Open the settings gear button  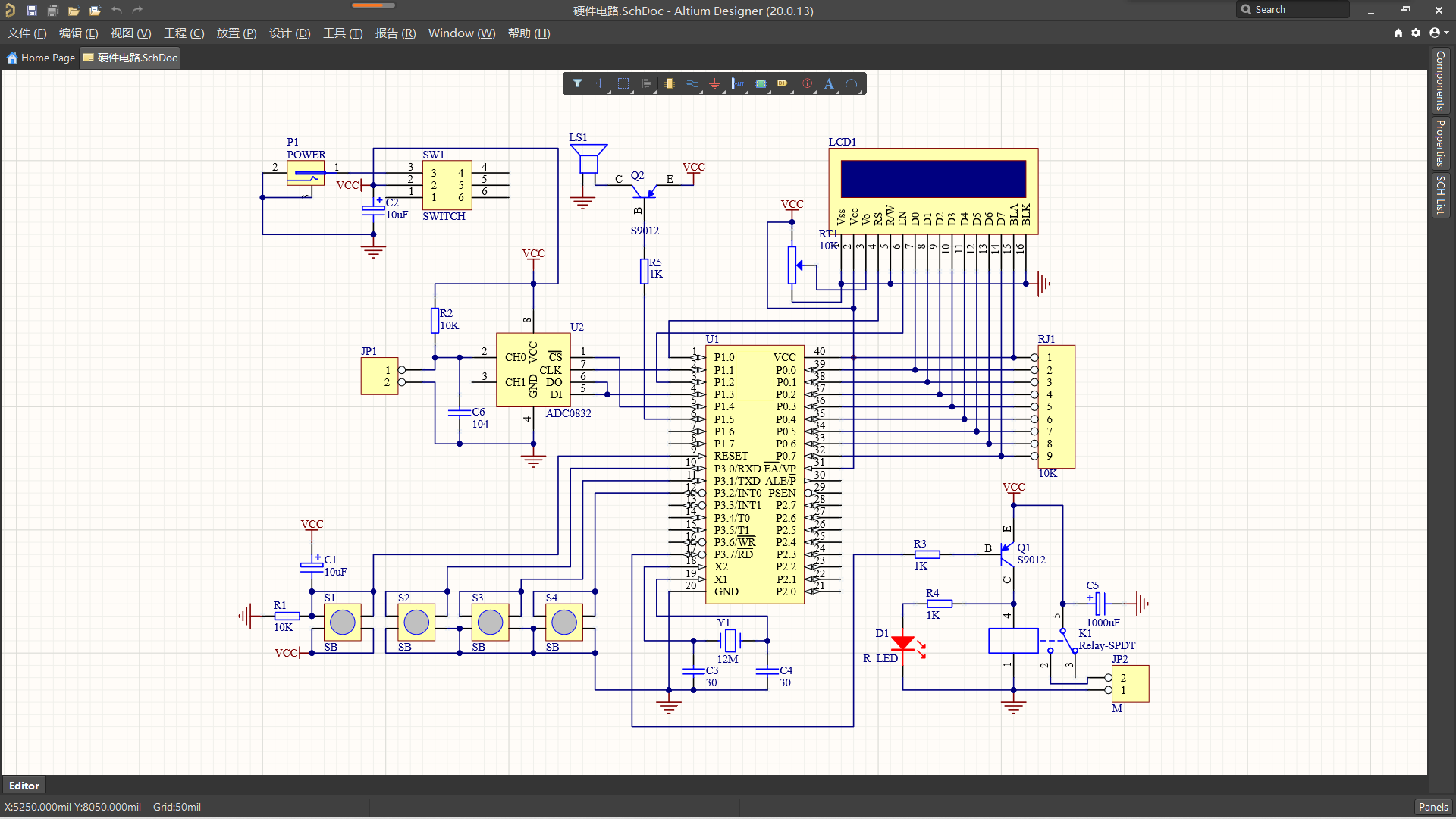(1416, 33)
